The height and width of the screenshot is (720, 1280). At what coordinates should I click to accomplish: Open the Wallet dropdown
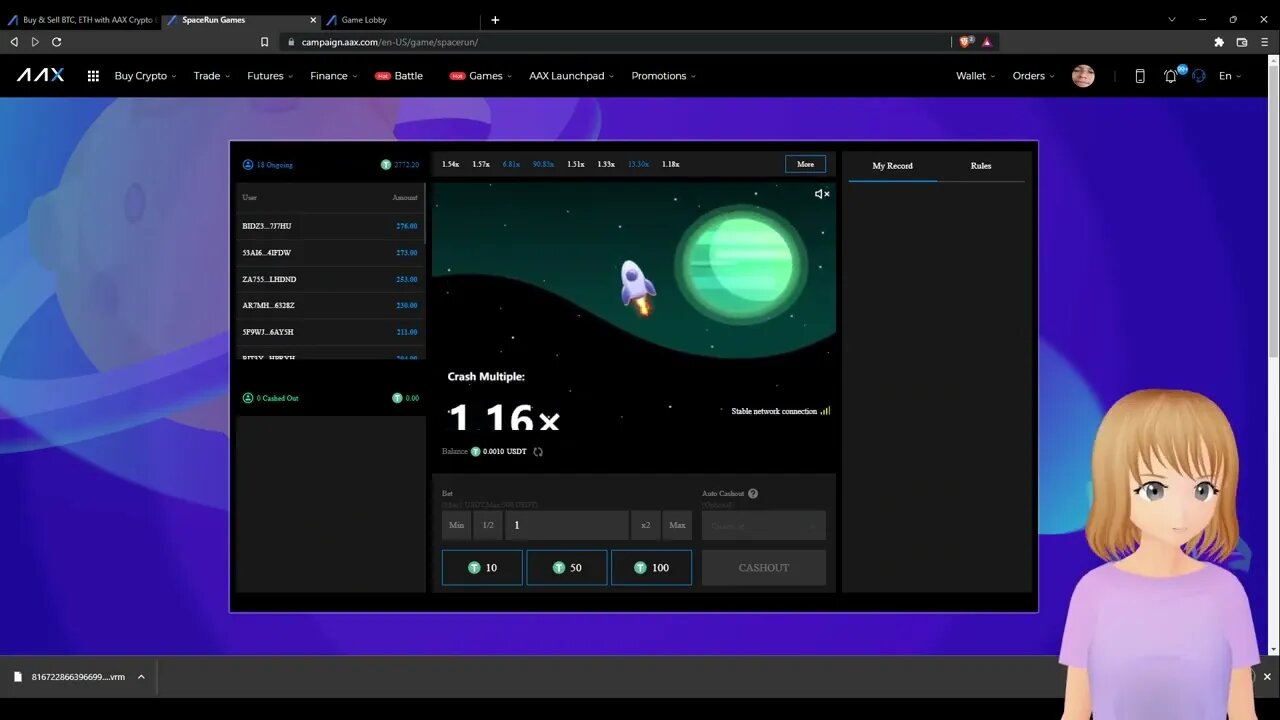(975, 76)
